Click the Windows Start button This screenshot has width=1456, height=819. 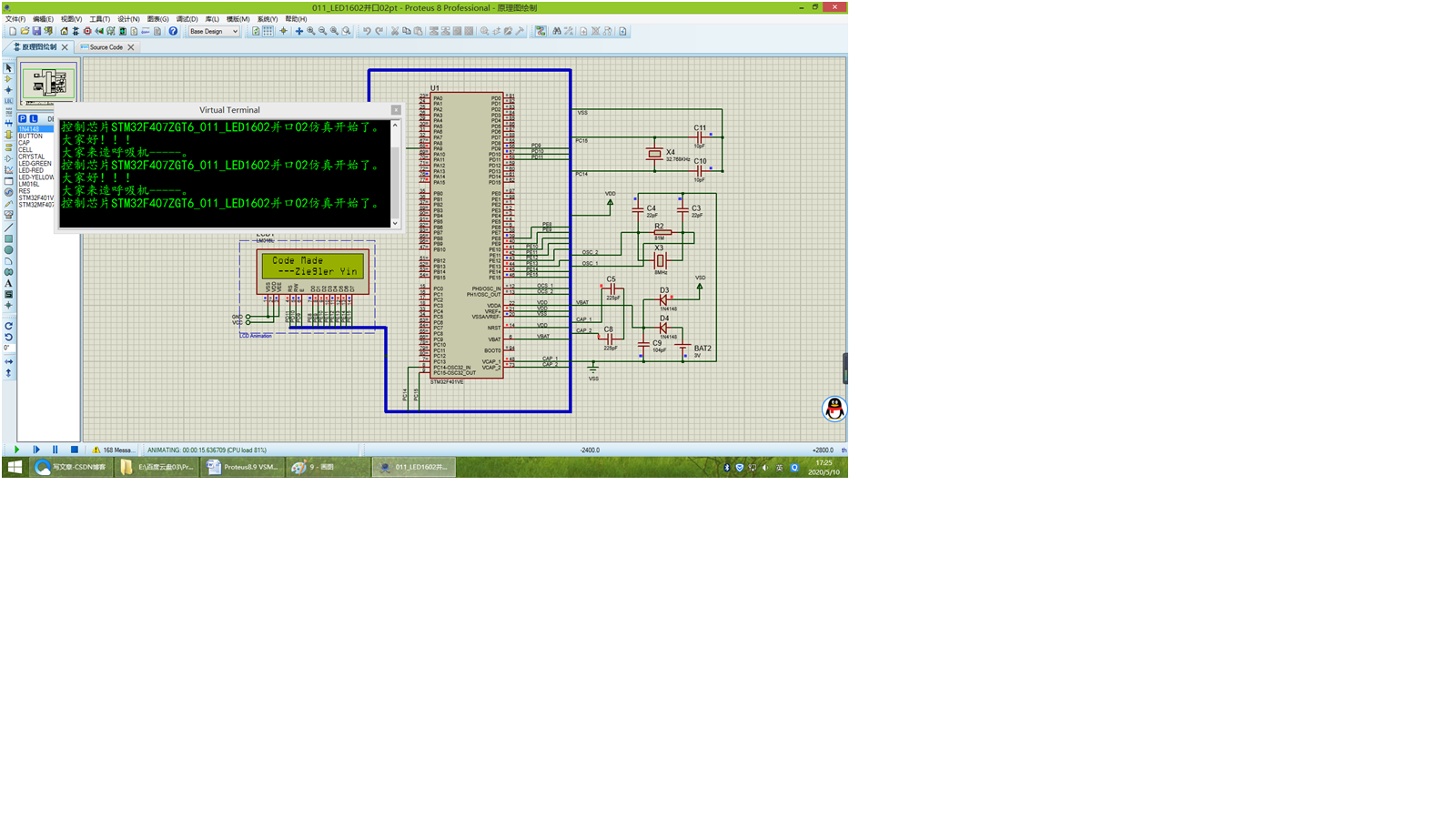[15, 467]
